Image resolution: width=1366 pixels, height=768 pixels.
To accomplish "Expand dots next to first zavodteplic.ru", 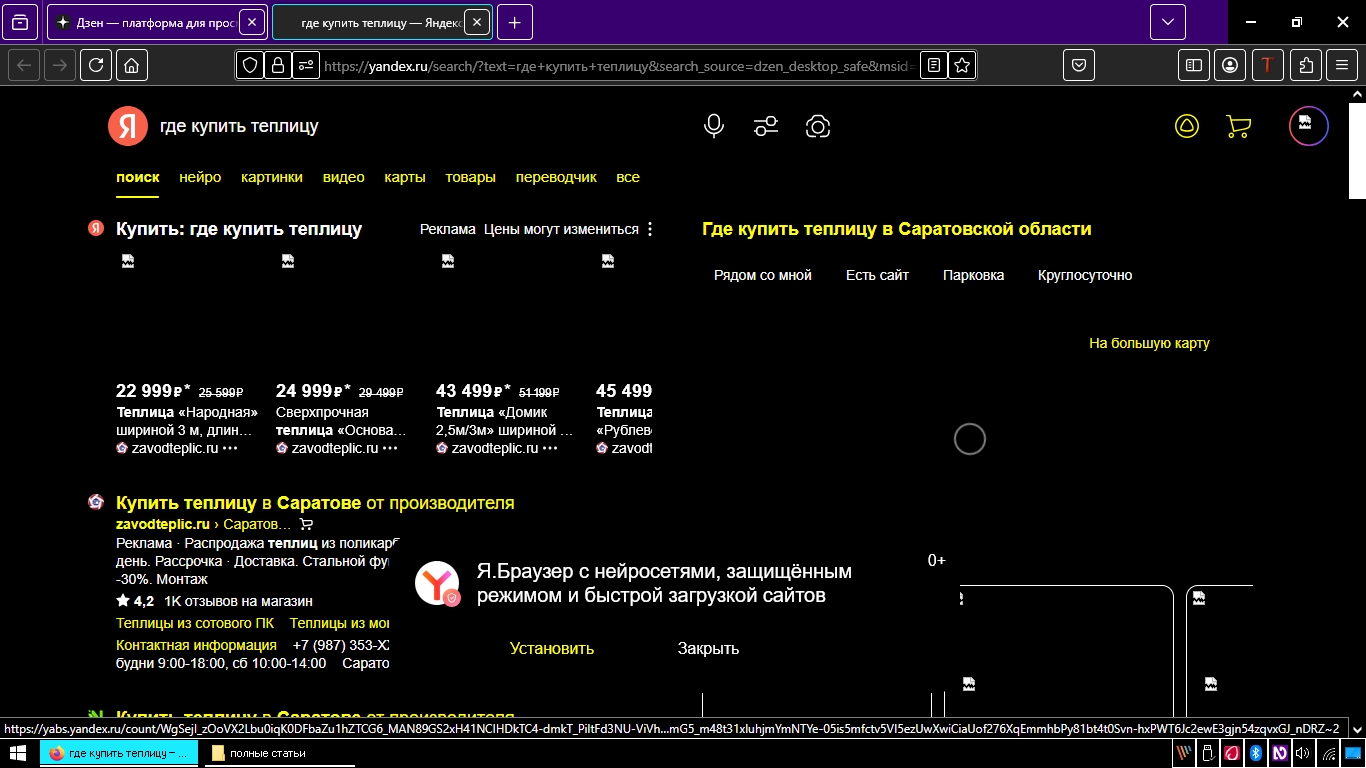I will tap(230, 448).
